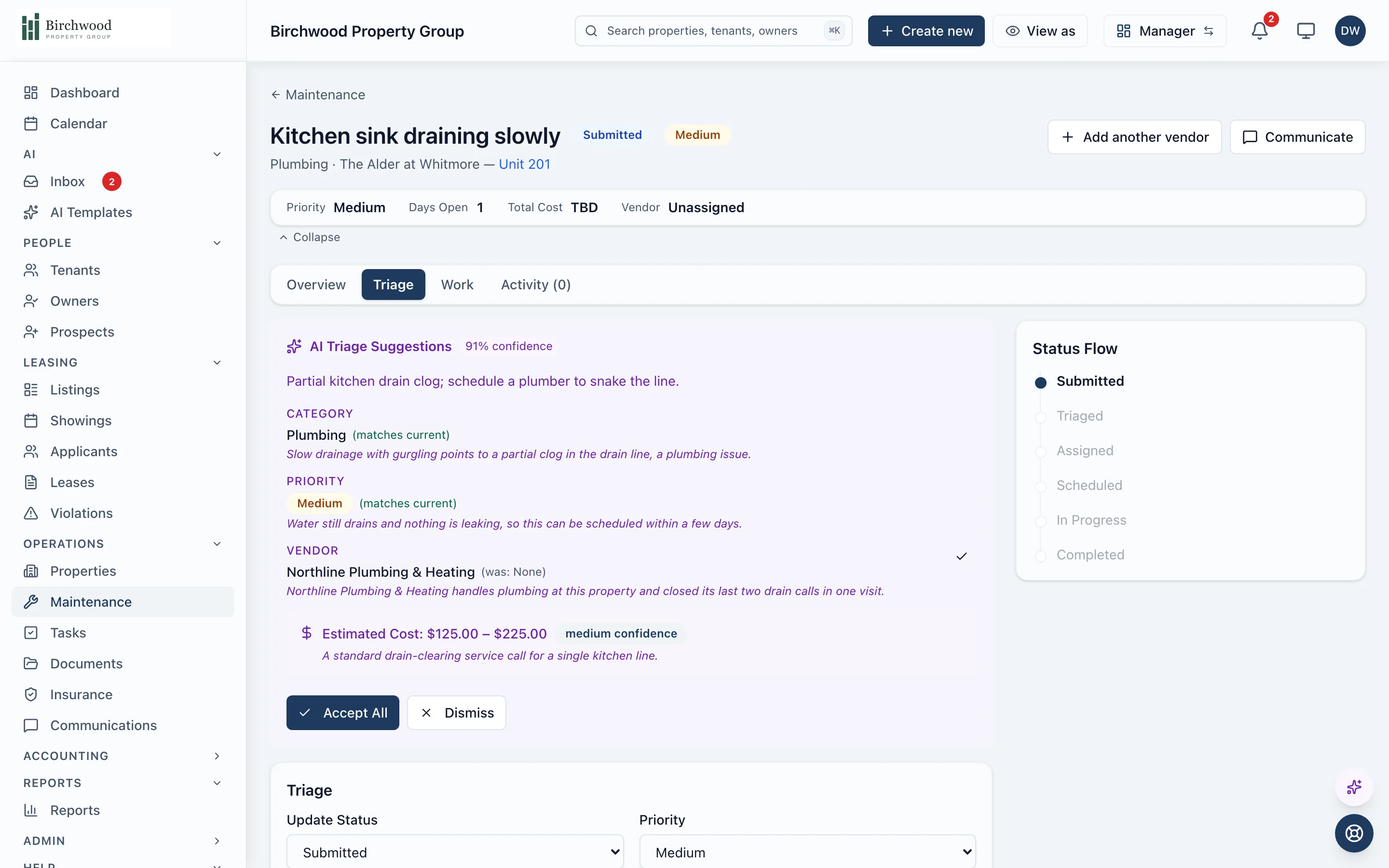Open the help lifebuoy floating button
This screenshot has height=868, width=1389.
pyautogui.click(x=1354, y=833)
